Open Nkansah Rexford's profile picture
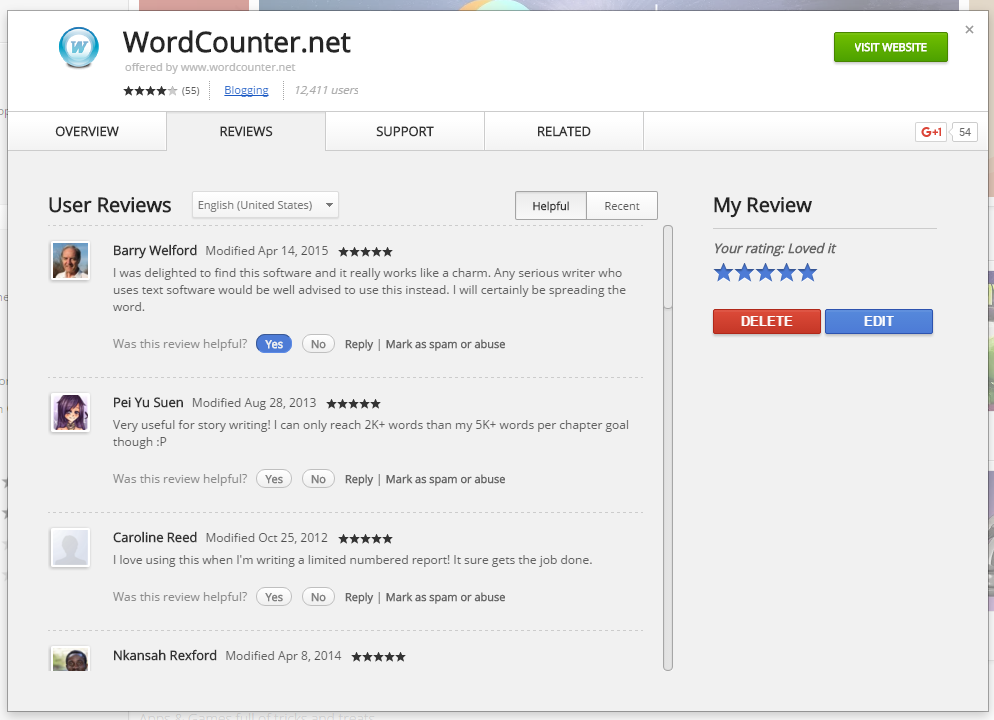 point(70,659)
